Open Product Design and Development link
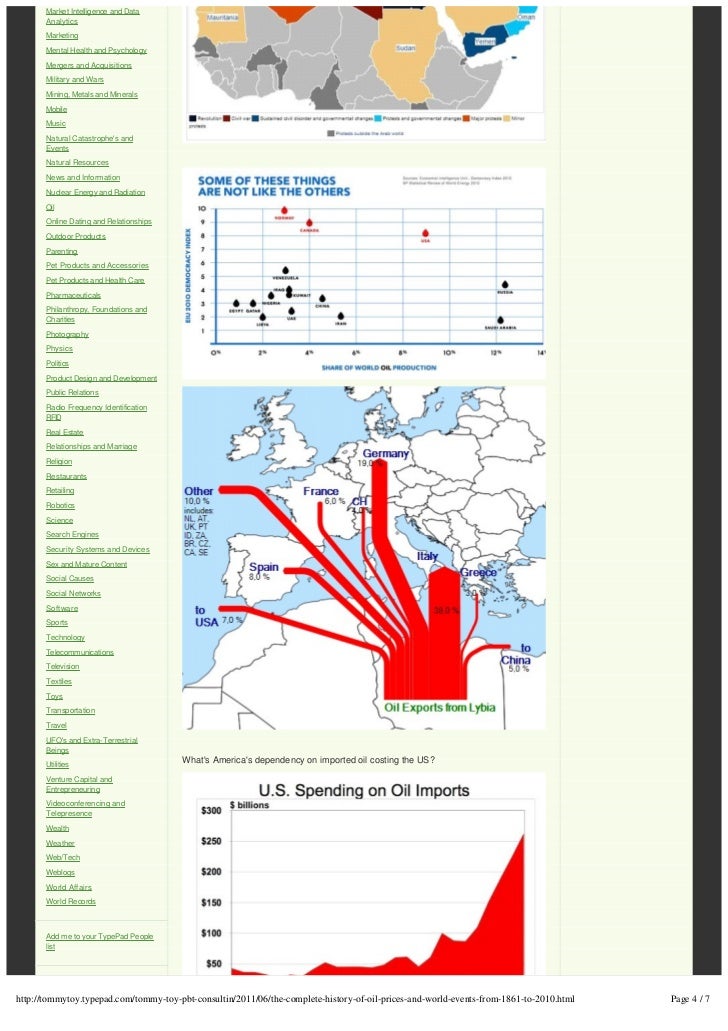The image size is (728, 1031). [101, 379]
